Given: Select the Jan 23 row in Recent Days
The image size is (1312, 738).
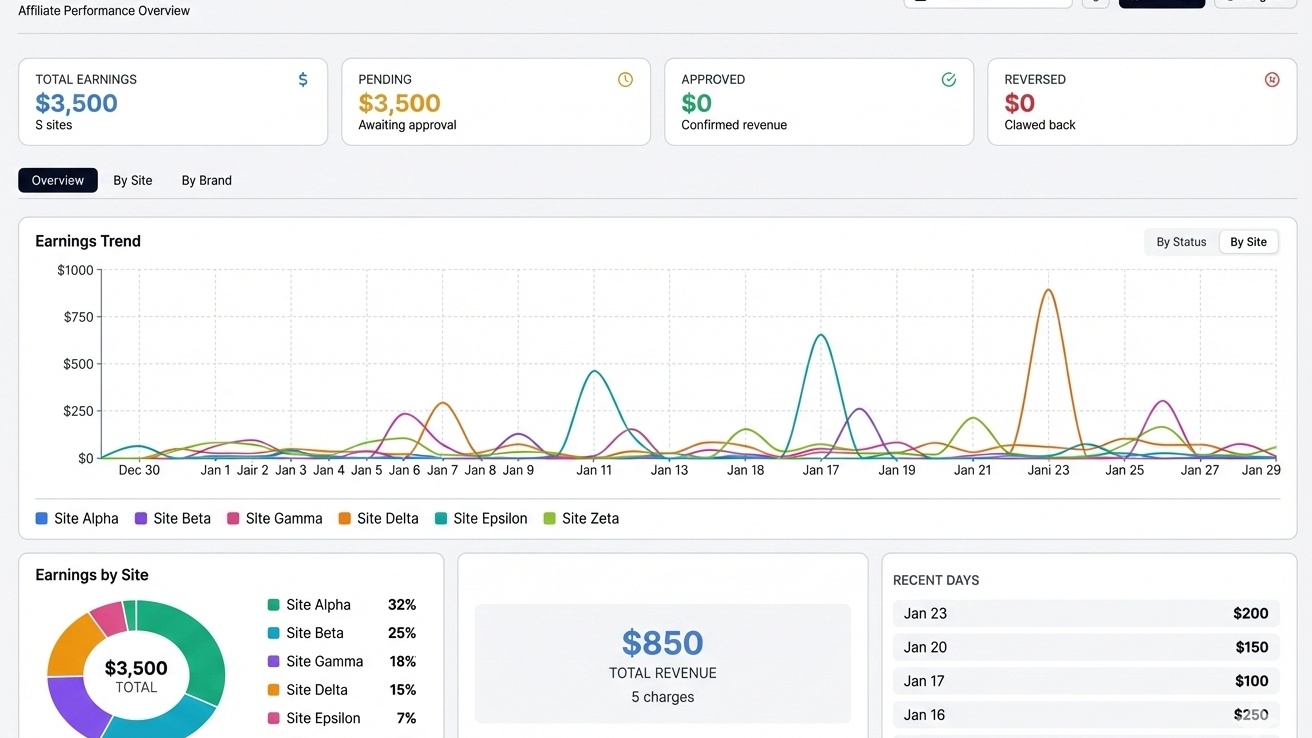Looking at the screenshot, I should tap(1085, 613).
